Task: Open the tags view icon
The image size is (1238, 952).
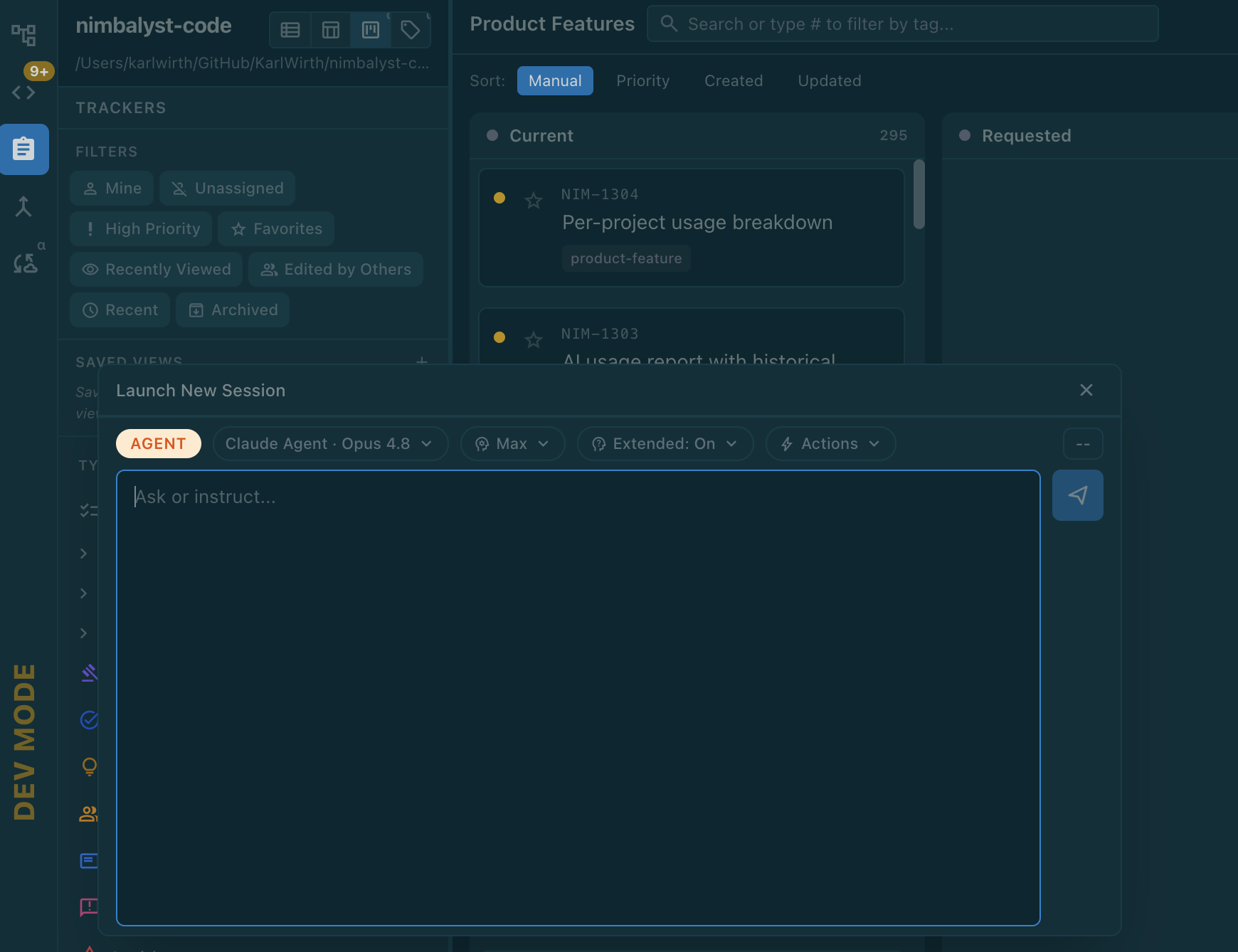Action: tap(411, 30)
